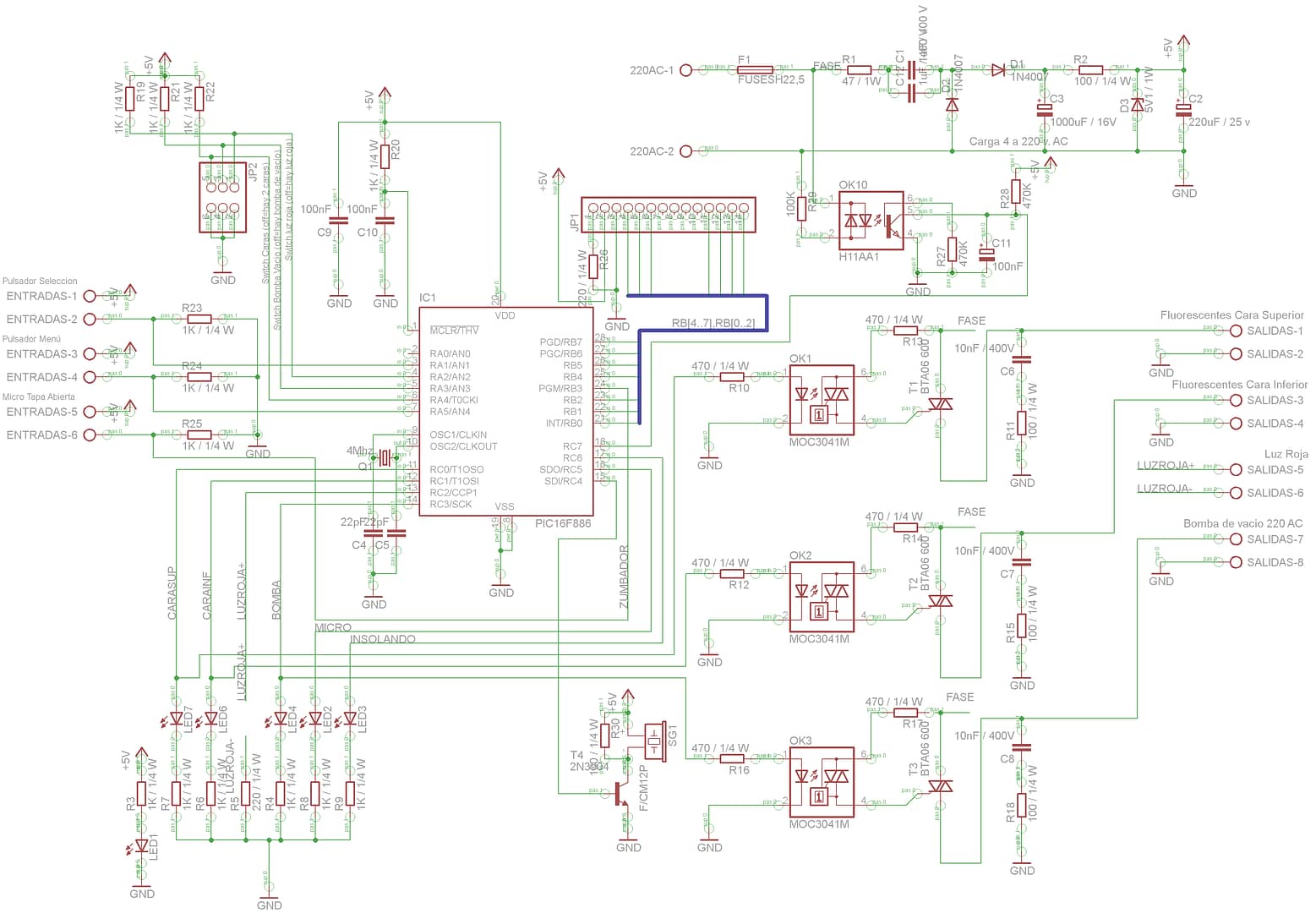
Task: Click the 'Pulsador Menú' text
Action: [x=31, y=339]
